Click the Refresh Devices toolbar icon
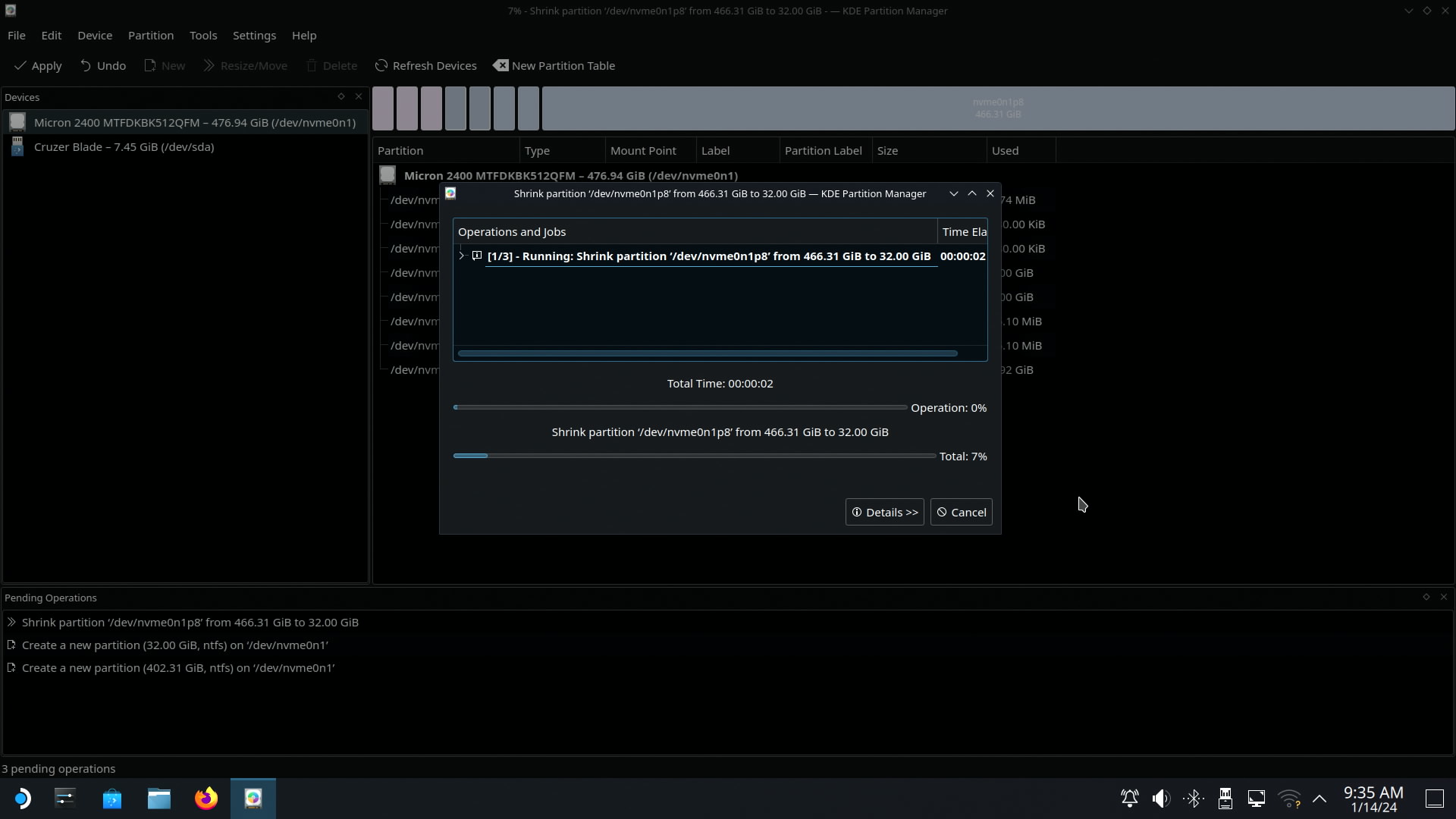The width and height of the screenshot is (1456, 819). coord(381,66)
